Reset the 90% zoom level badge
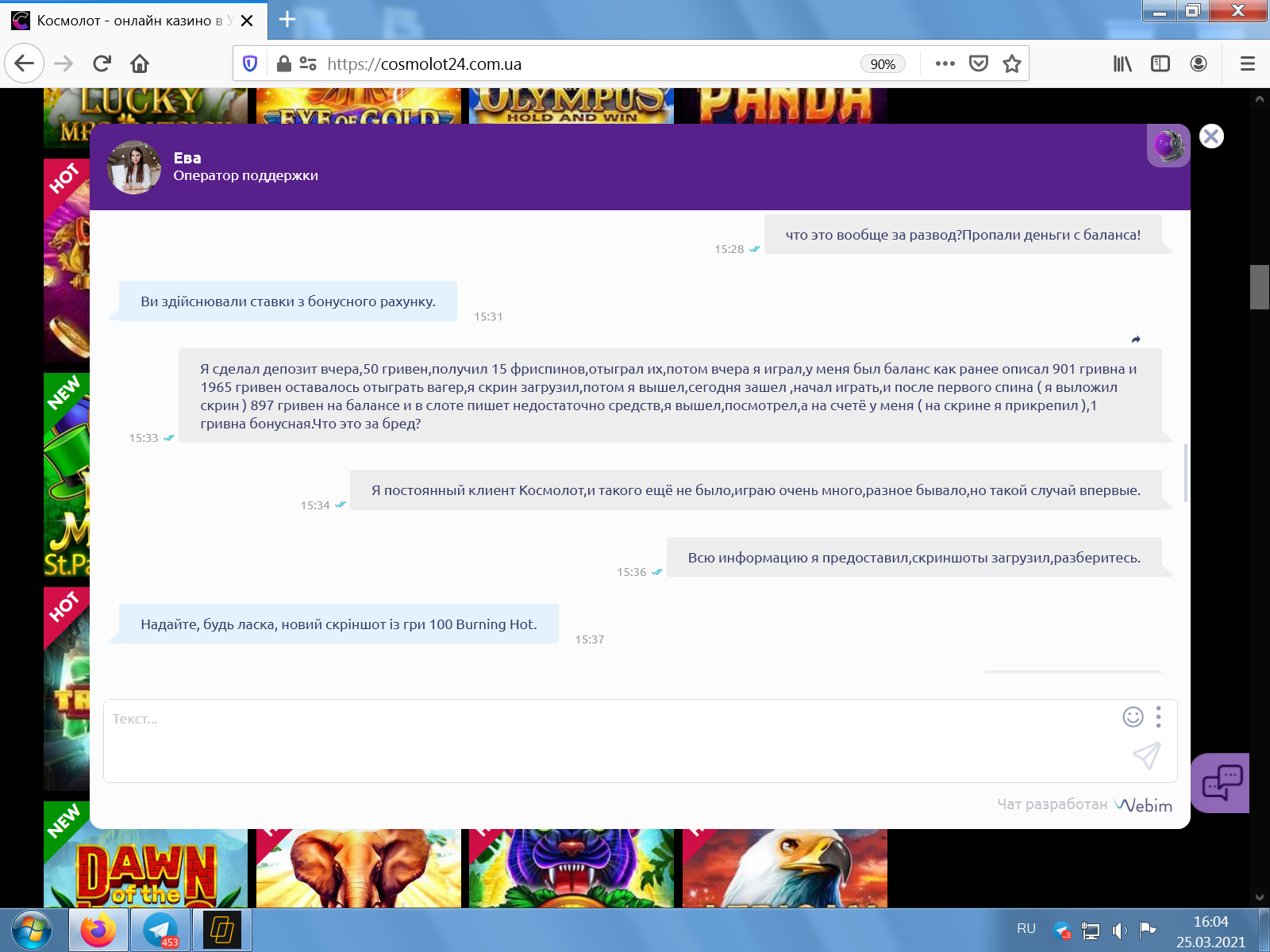Viewport: 1270px width, 952px height. 883,64
